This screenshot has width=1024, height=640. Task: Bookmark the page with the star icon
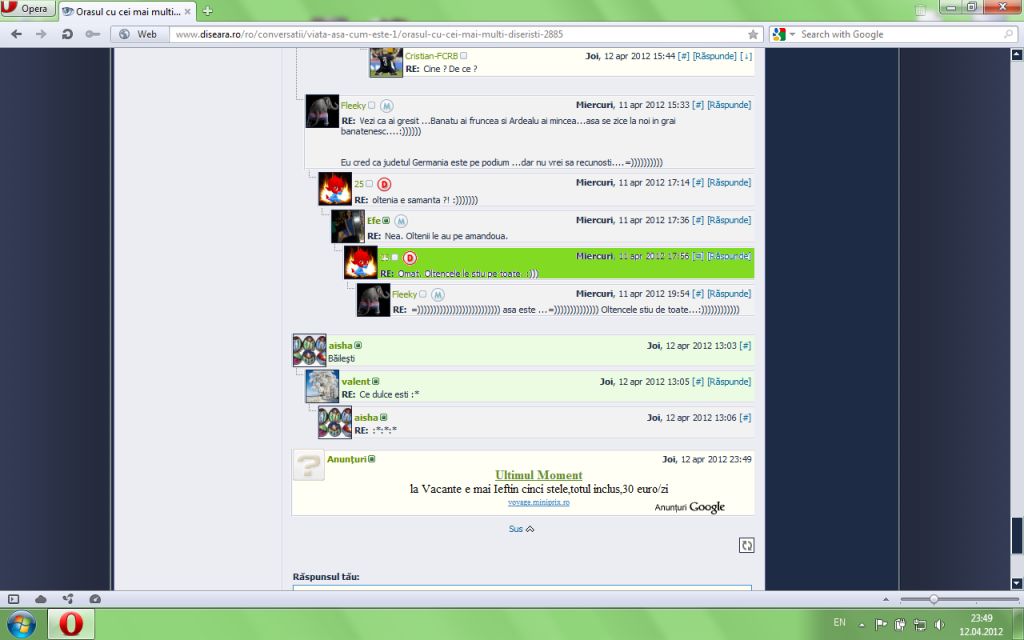coord(753,34)
